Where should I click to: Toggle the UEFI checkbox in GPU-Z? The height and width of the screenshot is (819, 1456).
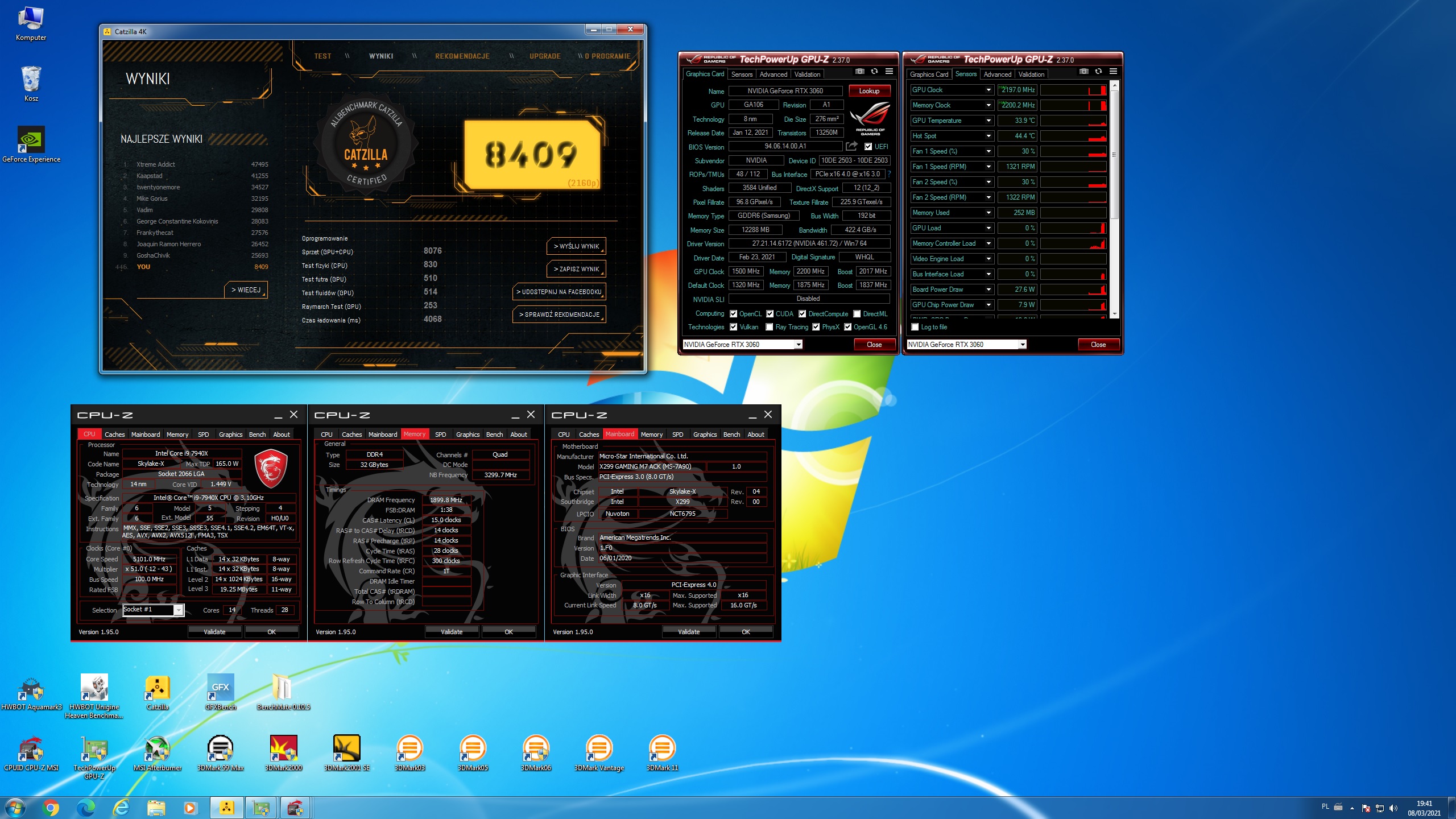pos(868,147)
